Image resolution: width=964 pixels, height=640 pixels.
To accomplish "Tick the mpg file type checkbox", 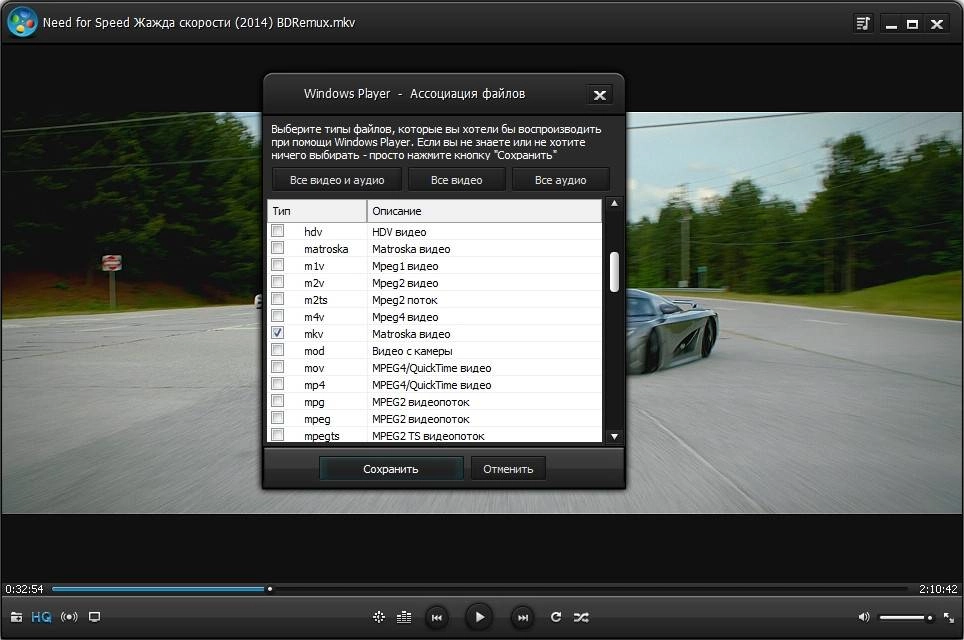I will (278, 401).
